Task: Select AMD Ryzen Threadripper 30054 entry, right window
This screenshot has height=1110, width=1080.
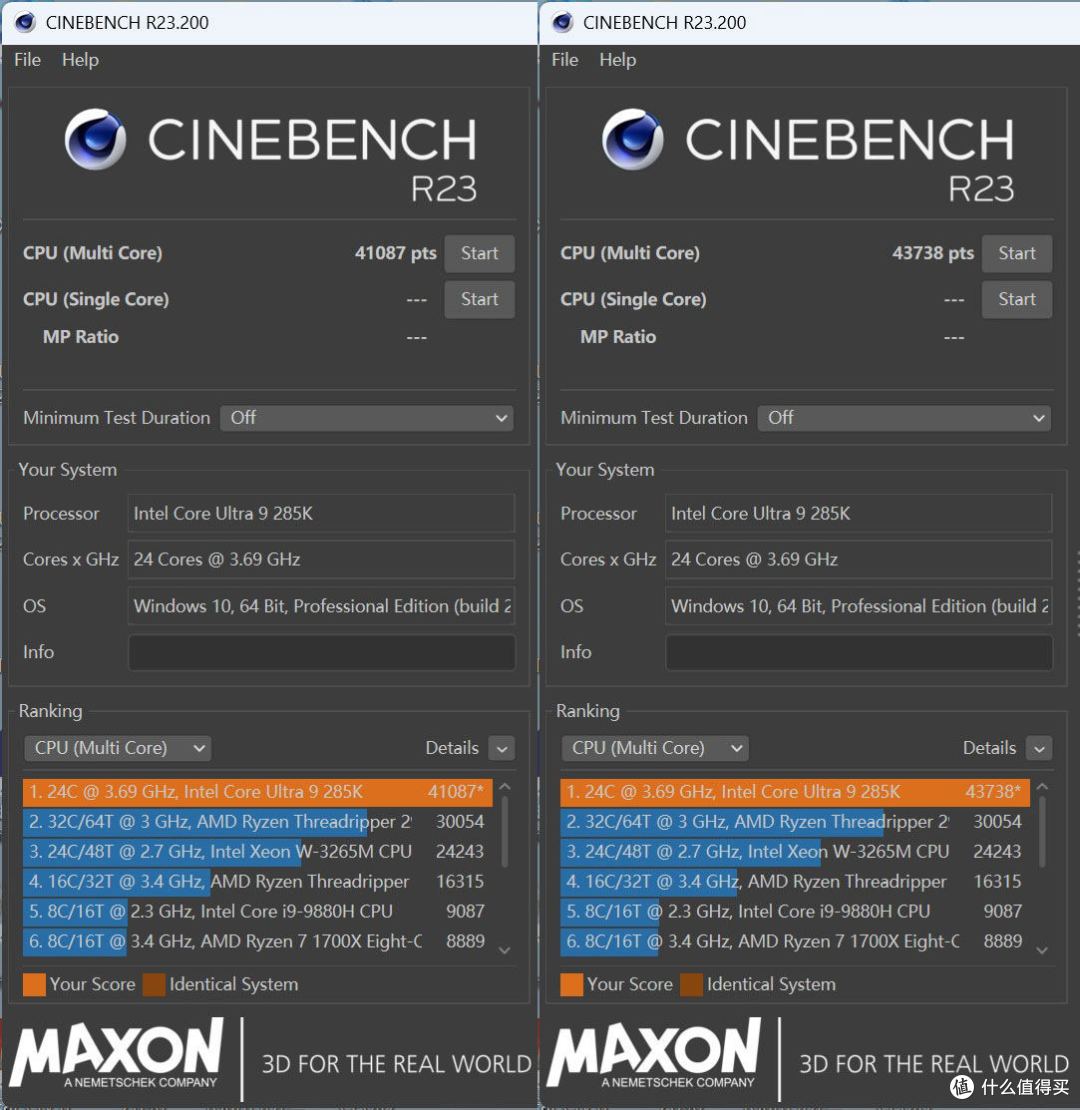Action: (x=795, y=822)
